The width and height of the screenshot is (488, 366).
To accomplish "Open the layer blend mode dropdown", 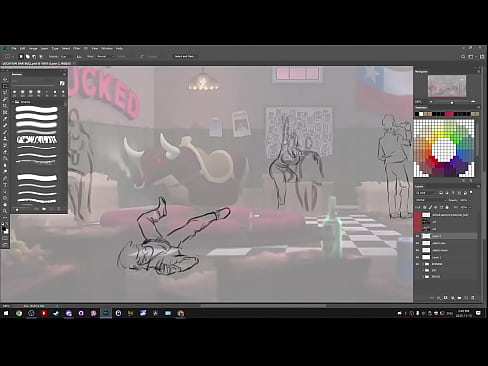I will point(431,200).
